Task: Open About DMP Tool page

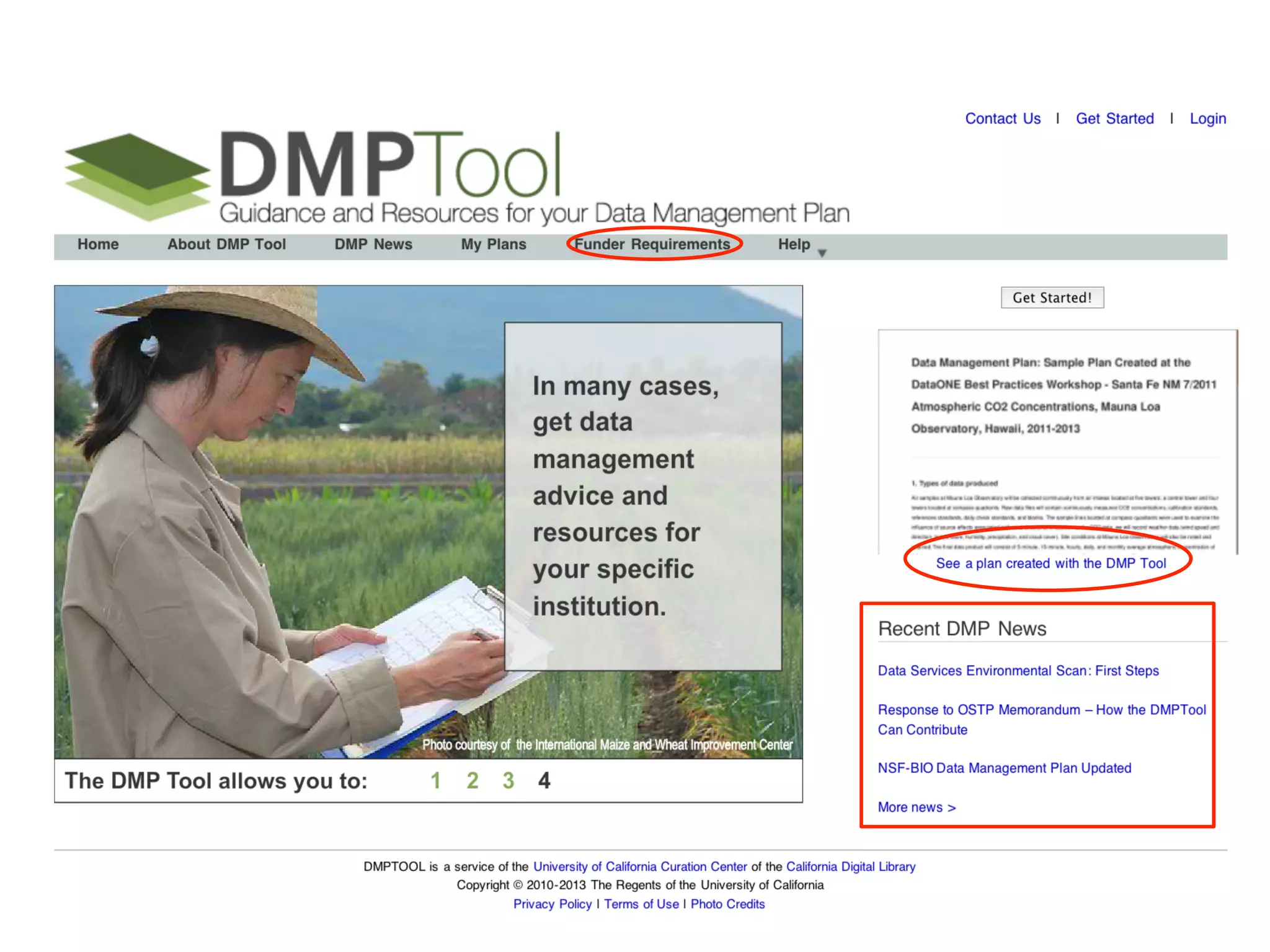Action: click(x=226, y=245)
